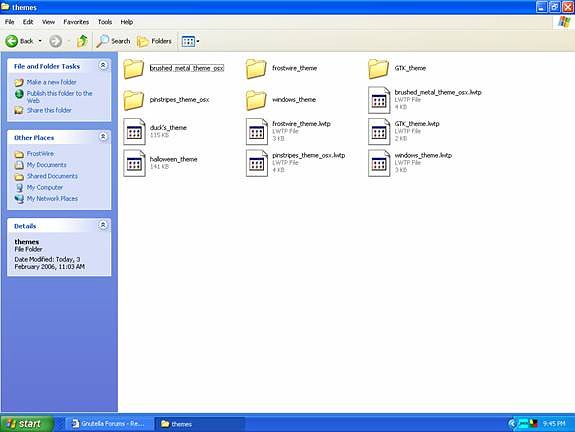The image size is (575, 432).
Task: Go to My Computer
Action: 44,187
